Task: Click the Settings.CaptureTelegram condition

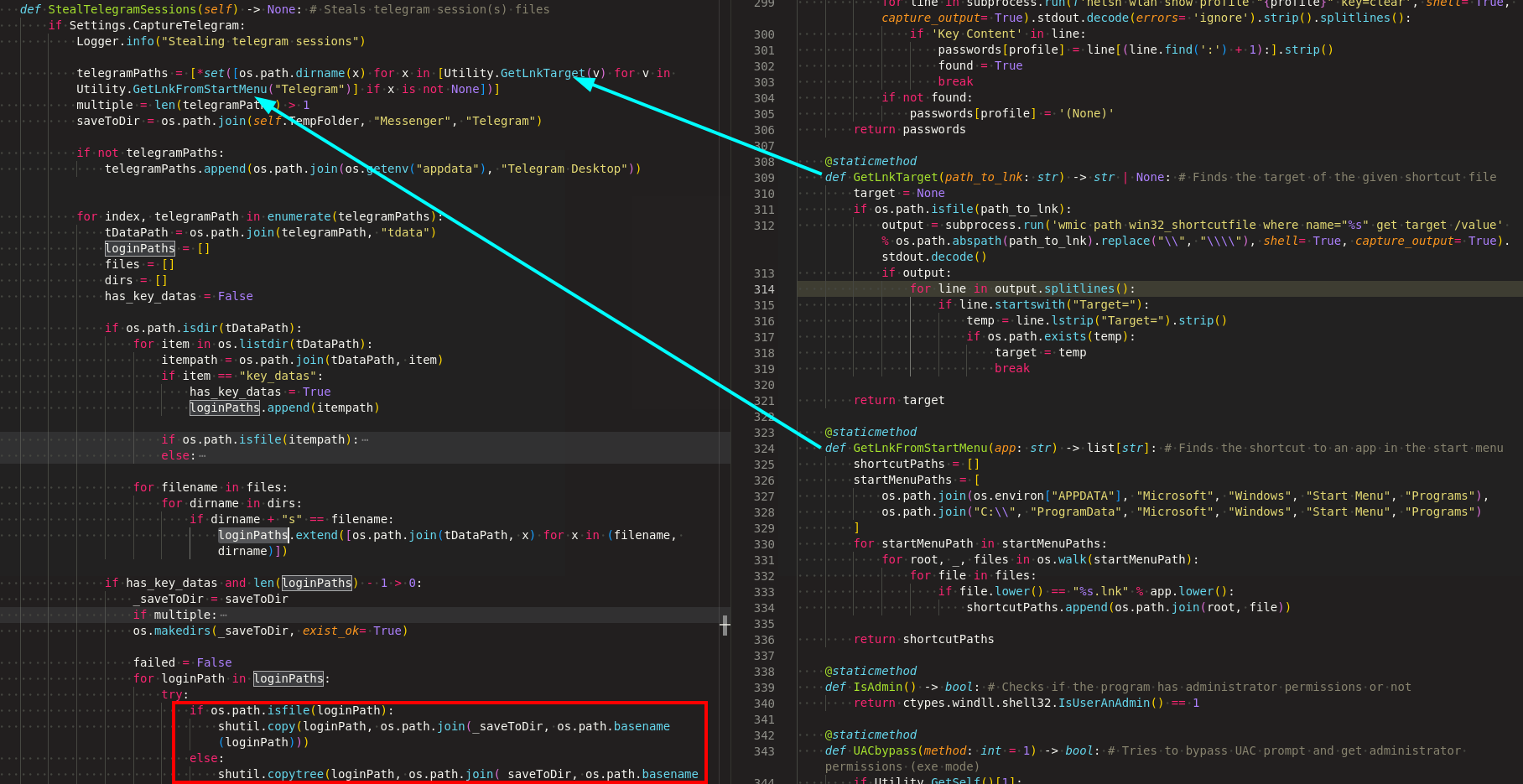Action: pyautogui.click(x=156, y=25)
